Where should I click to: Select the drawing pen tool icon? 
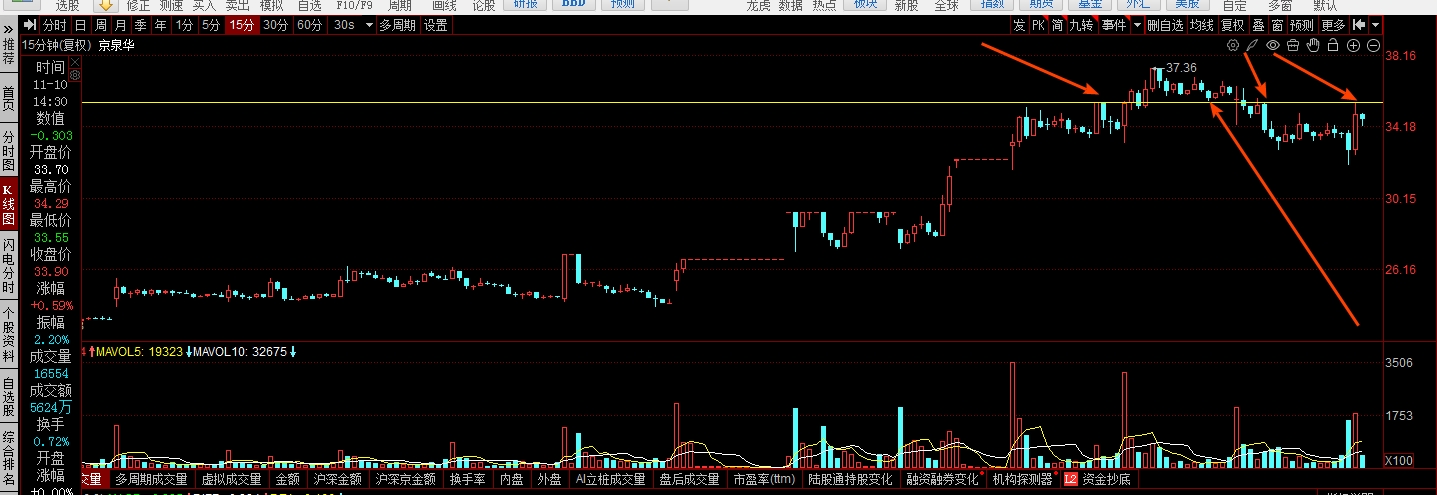(x=1253, y=45)
